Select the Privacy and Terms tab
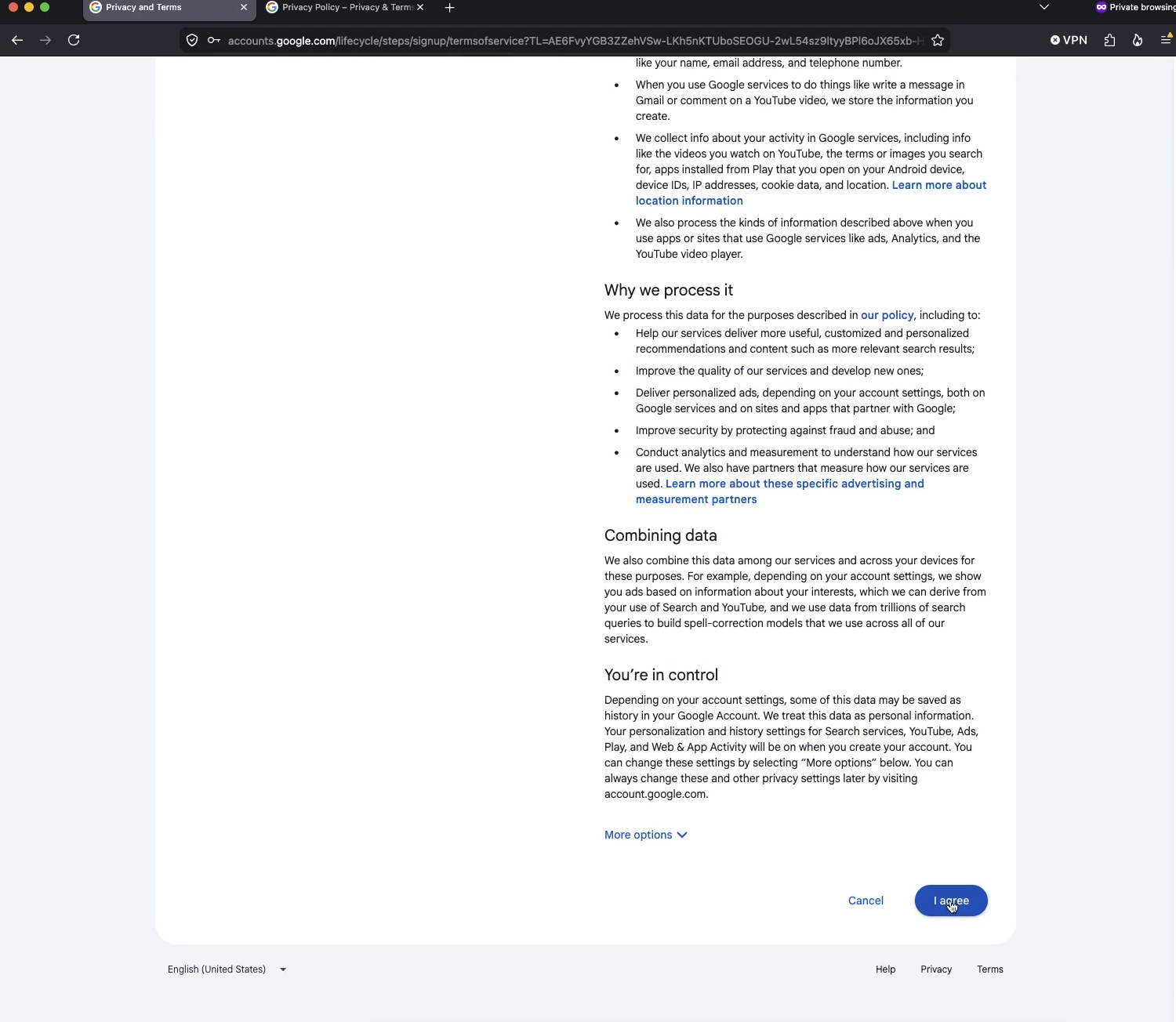Viewport: 1176px width, 1022px height. [169, 8]
